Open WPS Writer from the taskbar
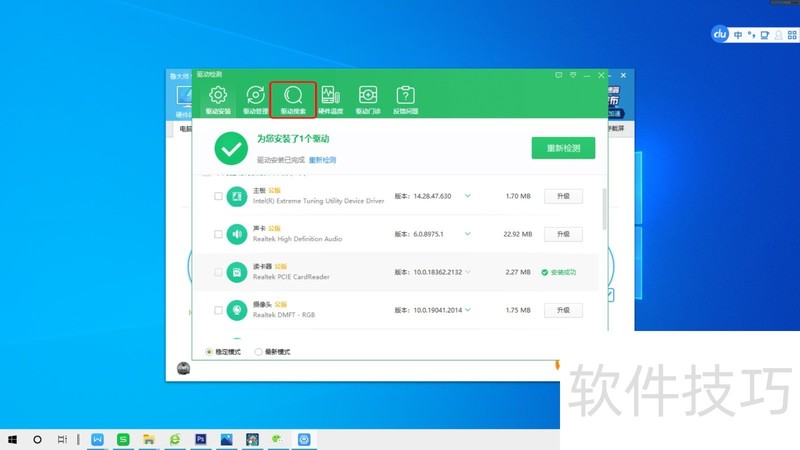The image size is (800, 450). [x=97, y=439]
